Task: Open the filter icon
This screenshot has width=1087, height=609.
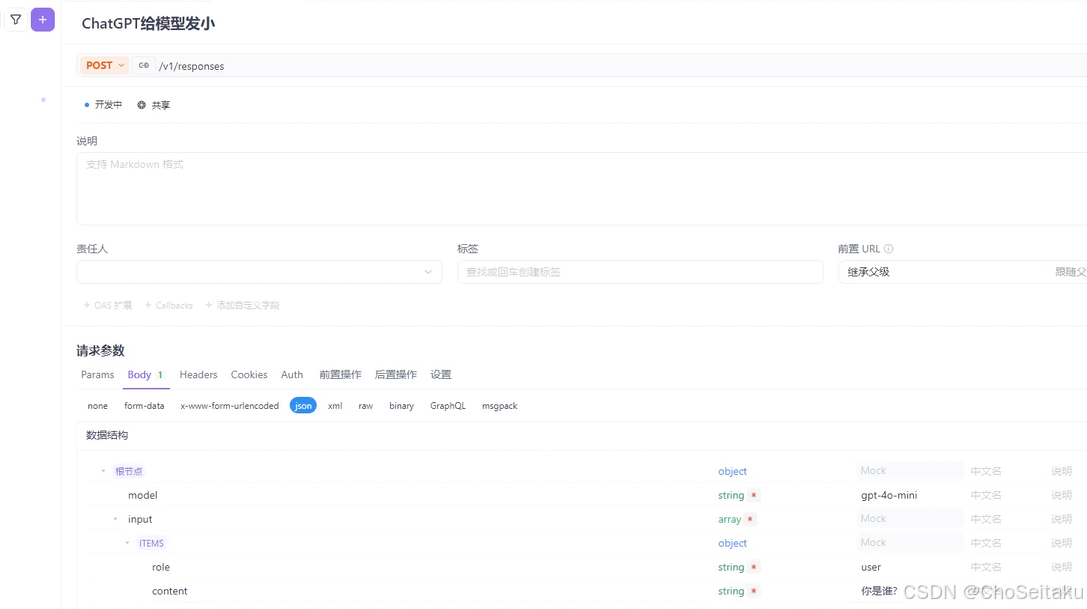Action: [16, 19]
